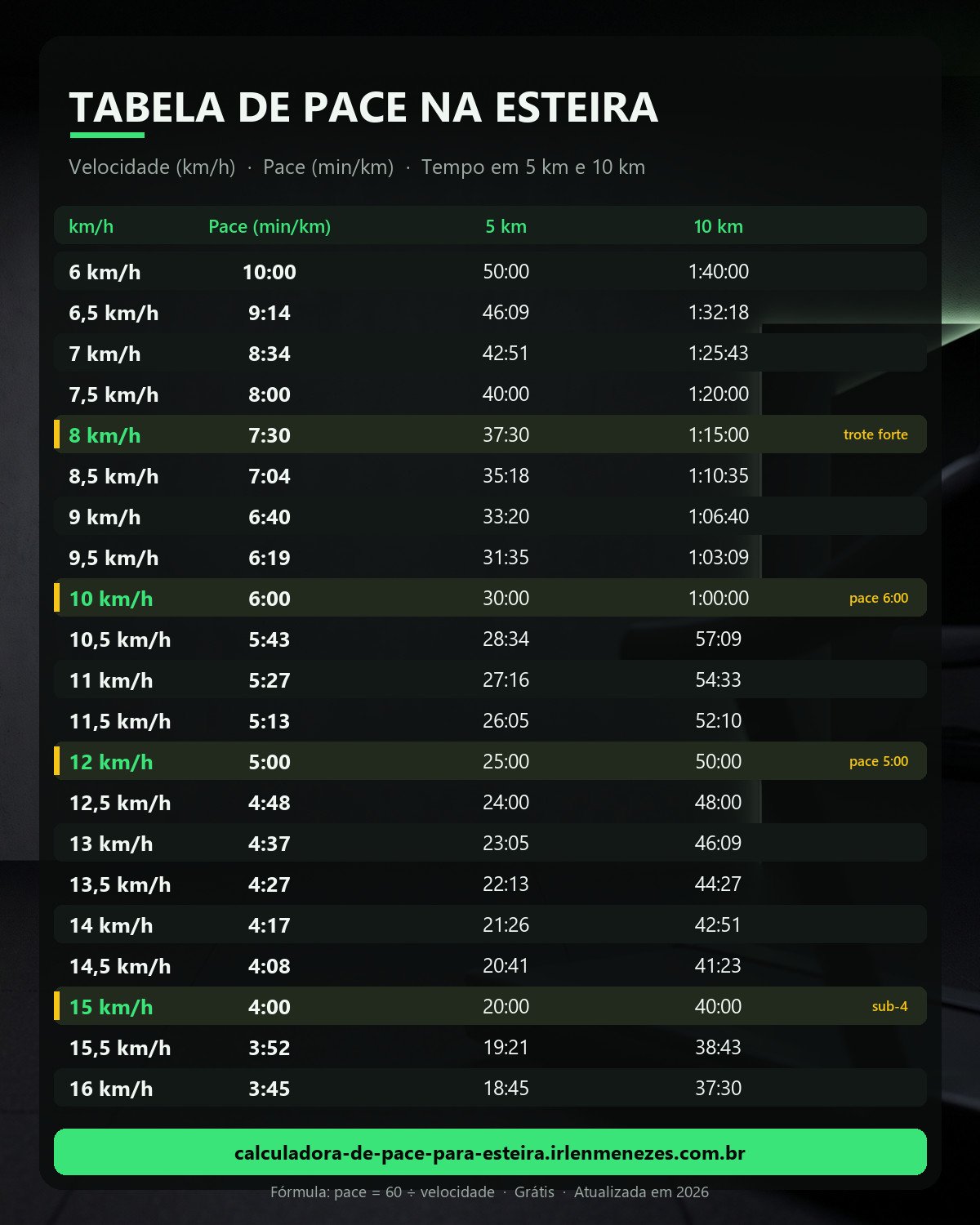Click the 'sub-4' label
Image resolution: width=980 pixels, height=1225 pixels.
pyautogui.click(x=889, y=1006)
